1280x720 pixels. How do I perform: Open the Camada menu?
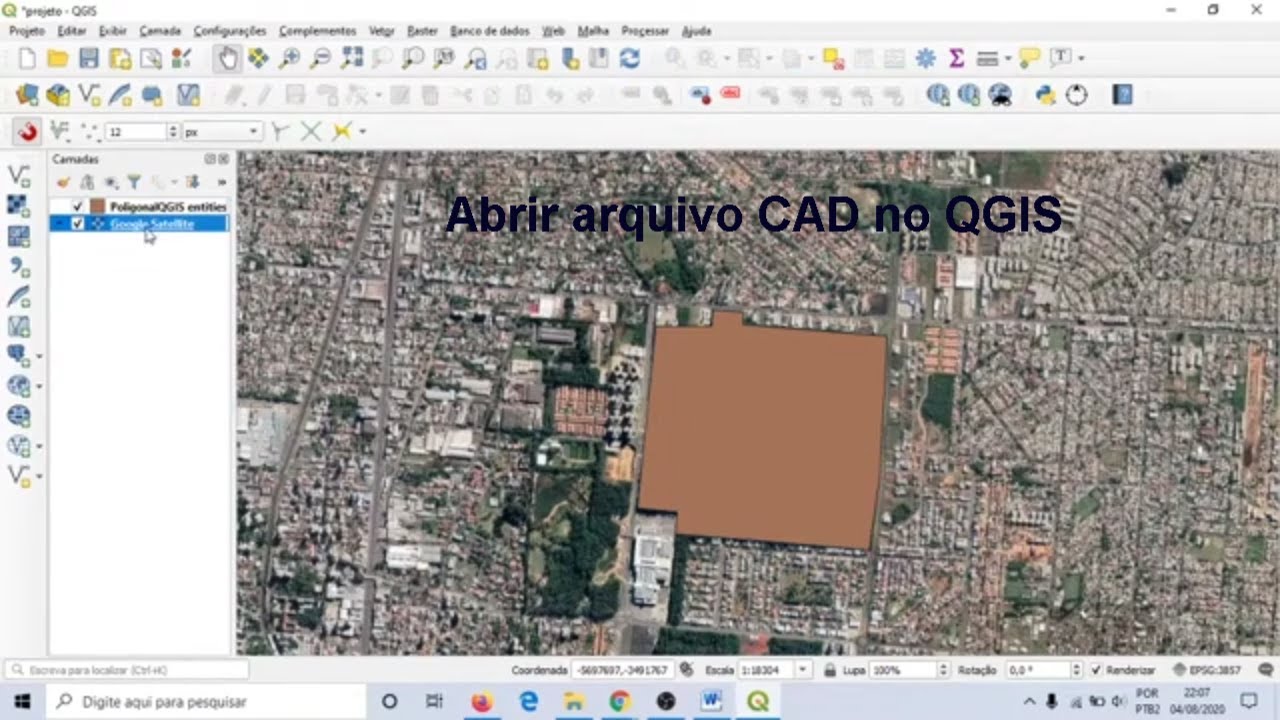point(160,31)
